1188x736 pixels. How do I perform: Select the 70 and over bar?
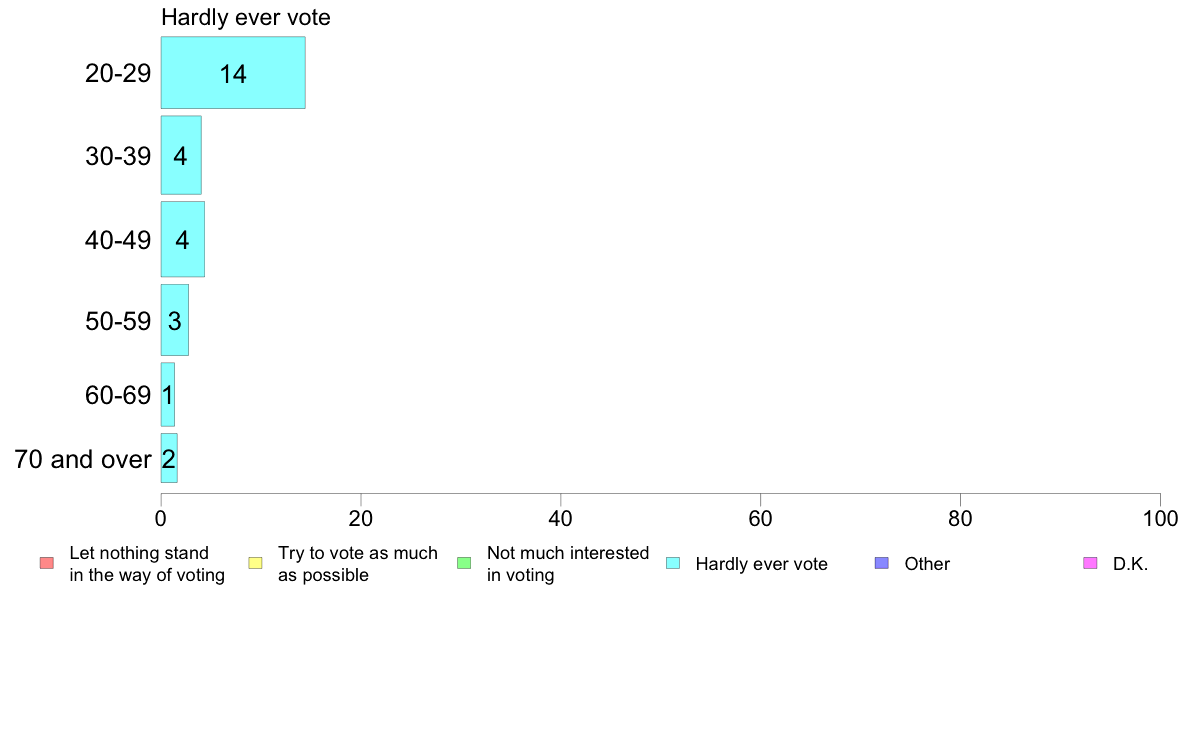(x=169, y=458)
